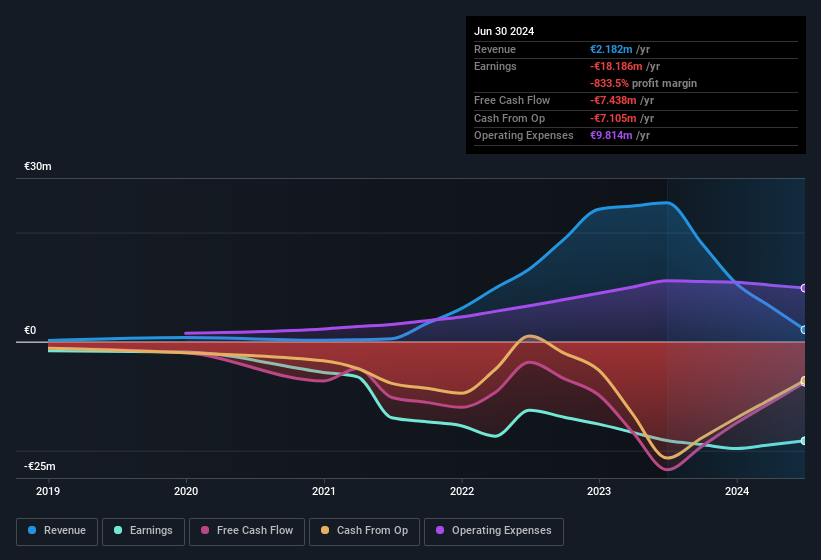Viewport: 821px width, 560px height.
Task: Click the €0 y-axis label
Action: point(30,330)
